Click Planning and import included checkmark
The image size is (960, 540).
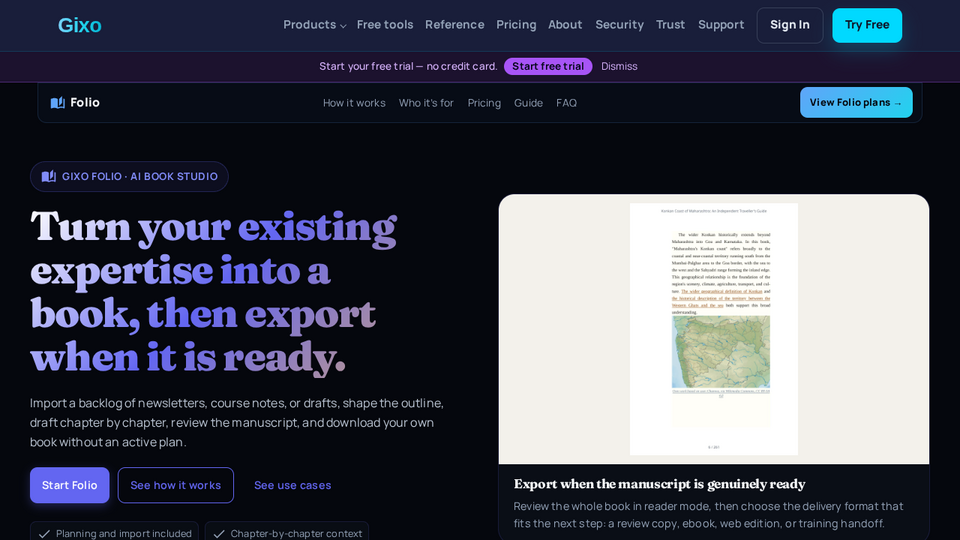click(x=44, y=534)
